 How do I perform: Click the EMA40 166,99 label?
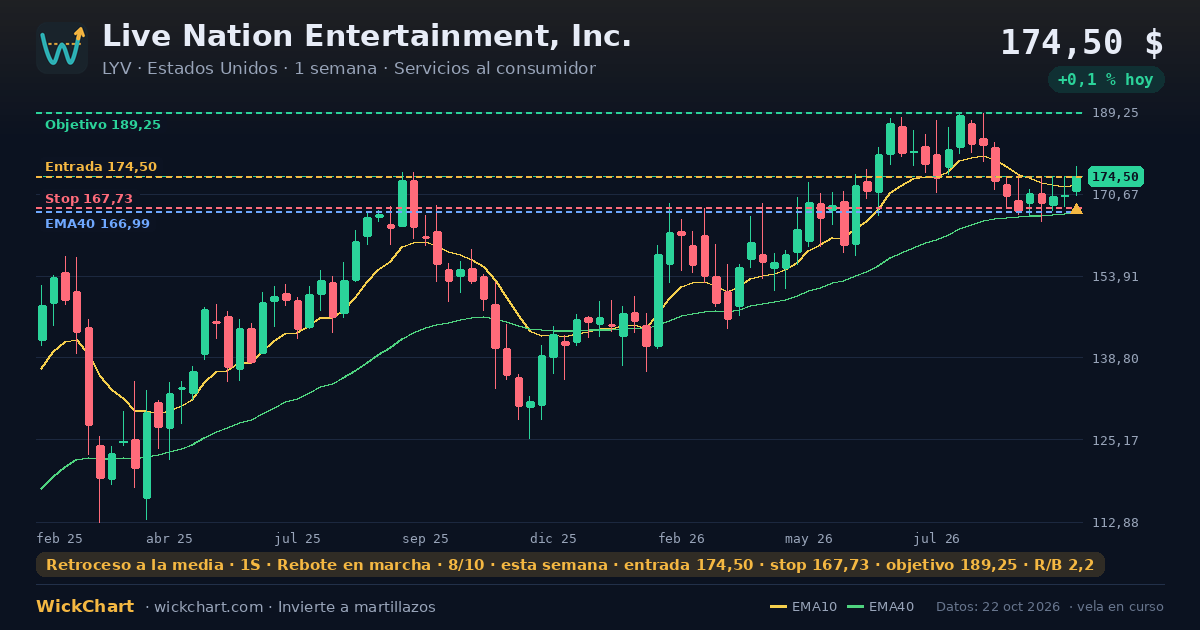click(97, 224)
